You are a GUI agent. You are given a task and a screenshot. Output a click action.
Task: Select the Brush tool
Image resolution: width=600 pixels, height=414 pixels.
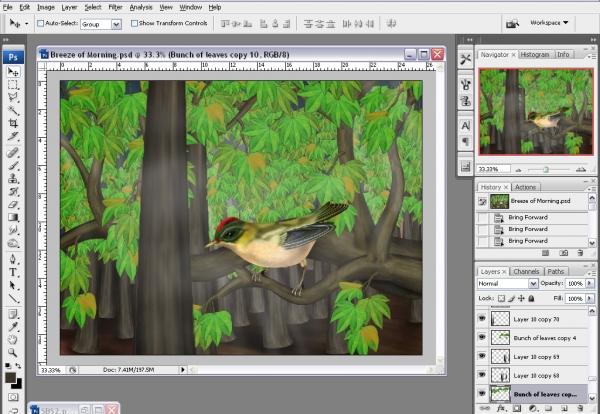pos(13,166)
